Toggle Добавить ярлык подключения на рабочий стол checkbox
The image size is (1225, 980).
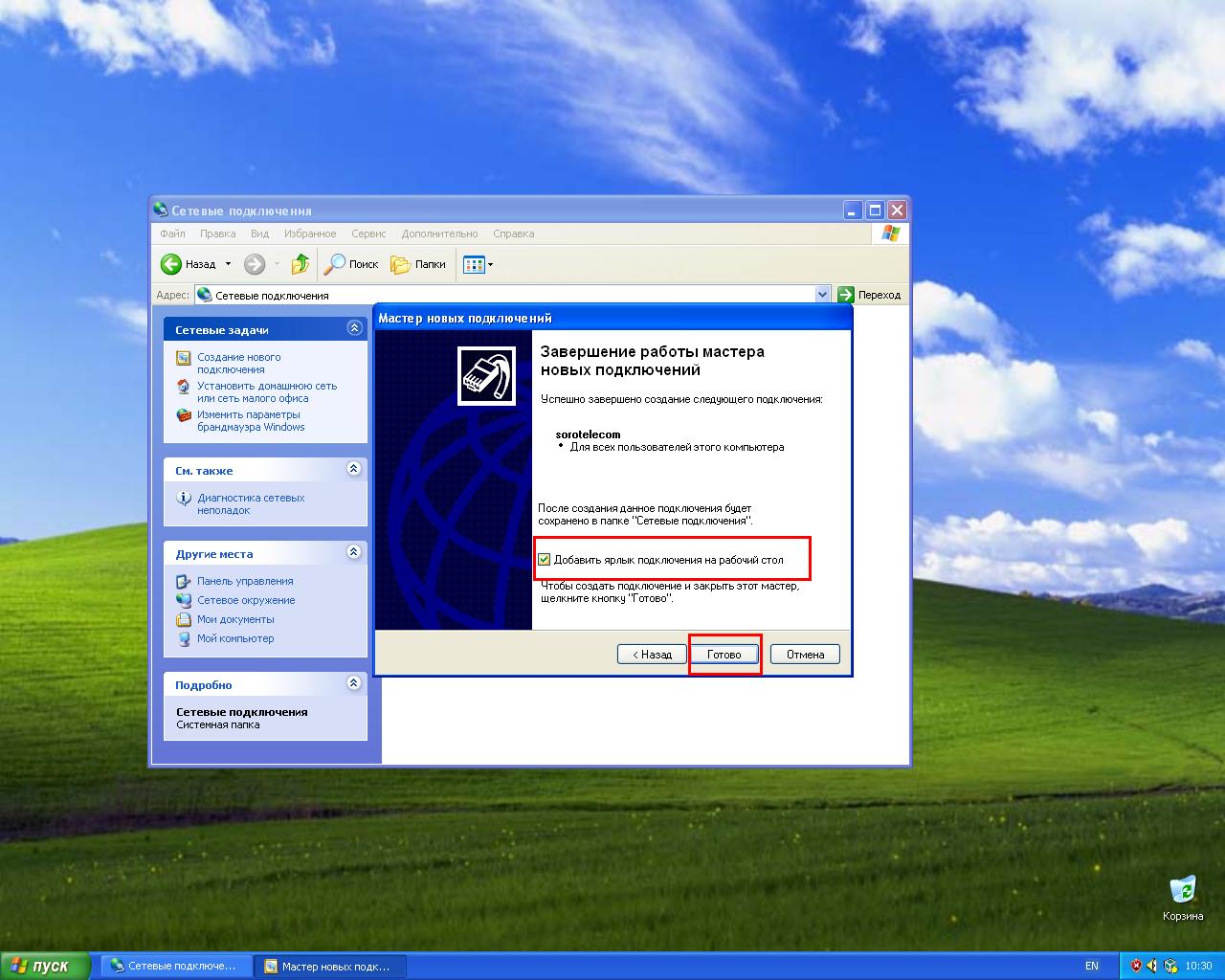coord(544,560)
